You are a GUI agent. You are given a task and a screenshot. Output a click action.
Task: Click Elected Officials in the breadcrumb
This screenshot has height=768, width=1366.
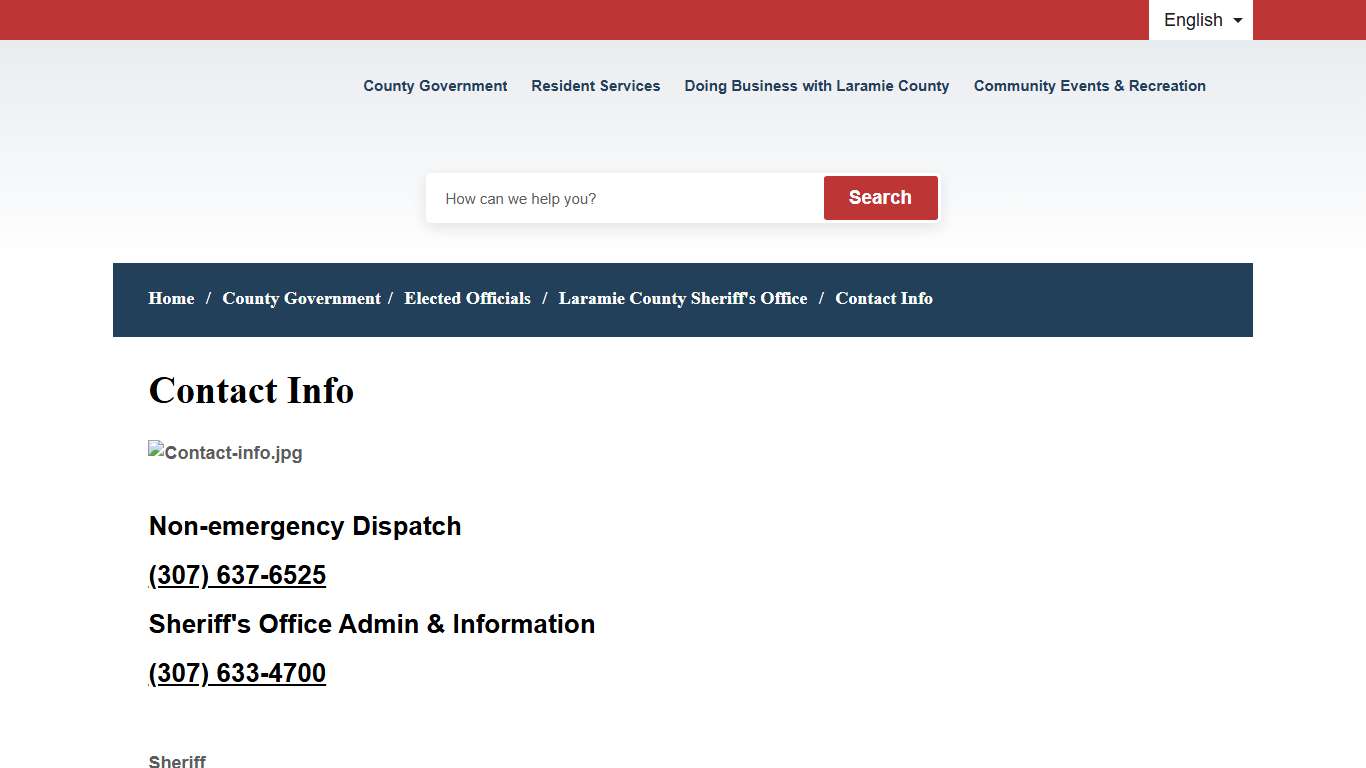pos(467,298)
